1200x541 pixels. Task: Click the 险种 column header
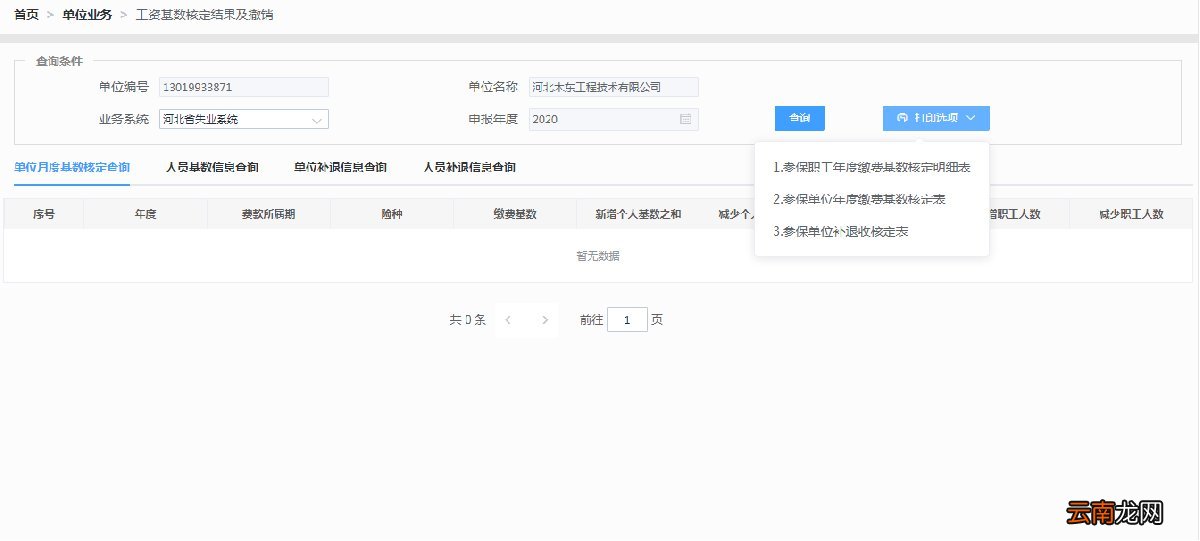click(x=392, y=214)
